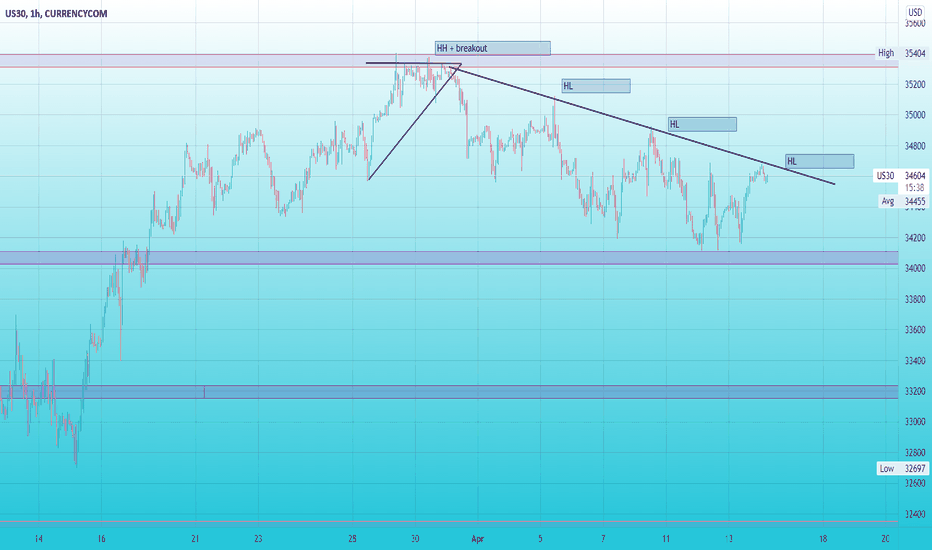Screen dimensions: 932x550
Task: Click the 33800 price axis label
Action: [x=915, y=299]
